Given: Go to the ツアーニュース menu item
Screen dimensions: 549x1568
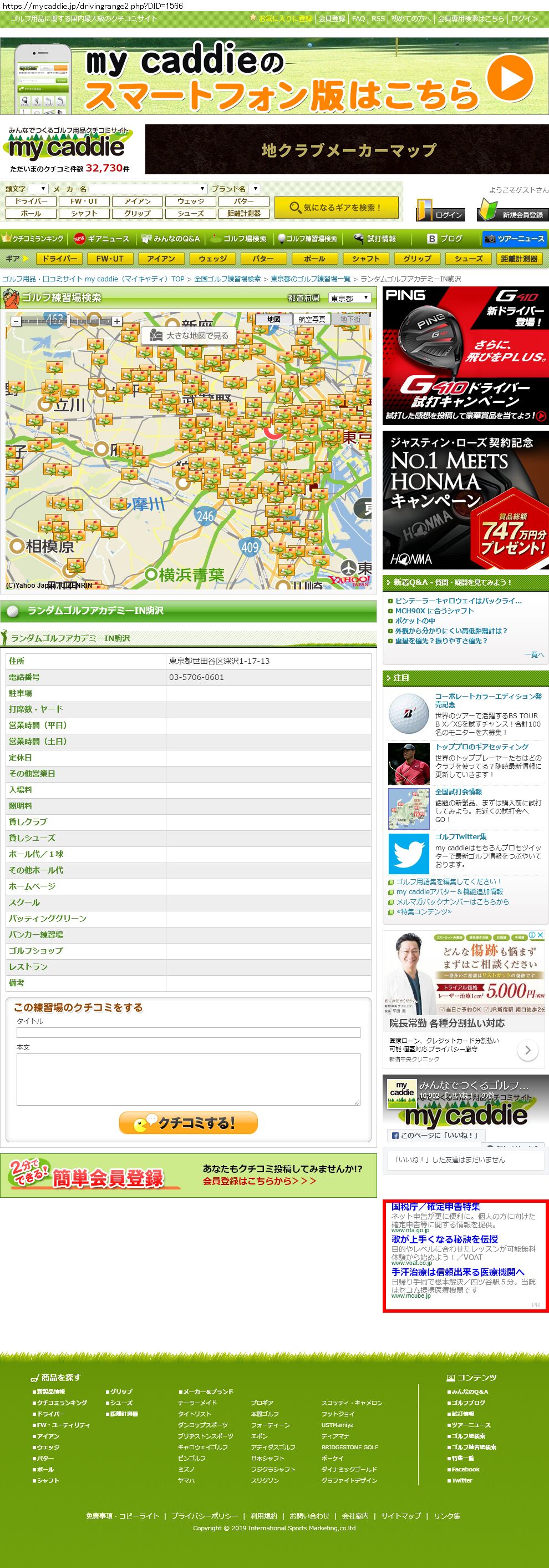Looking at the screenshot, I should pos(515,239).
